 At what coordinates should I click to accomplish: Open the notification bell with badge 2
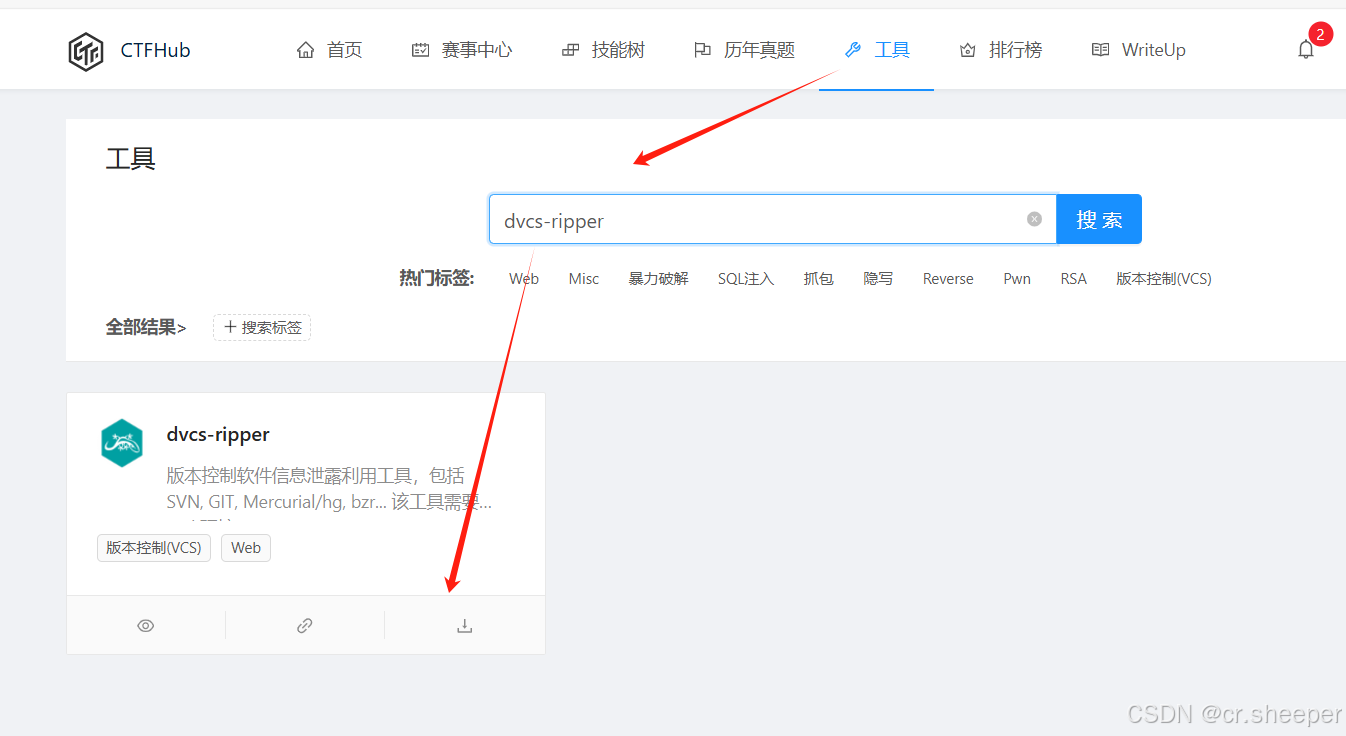[1305, 48]
